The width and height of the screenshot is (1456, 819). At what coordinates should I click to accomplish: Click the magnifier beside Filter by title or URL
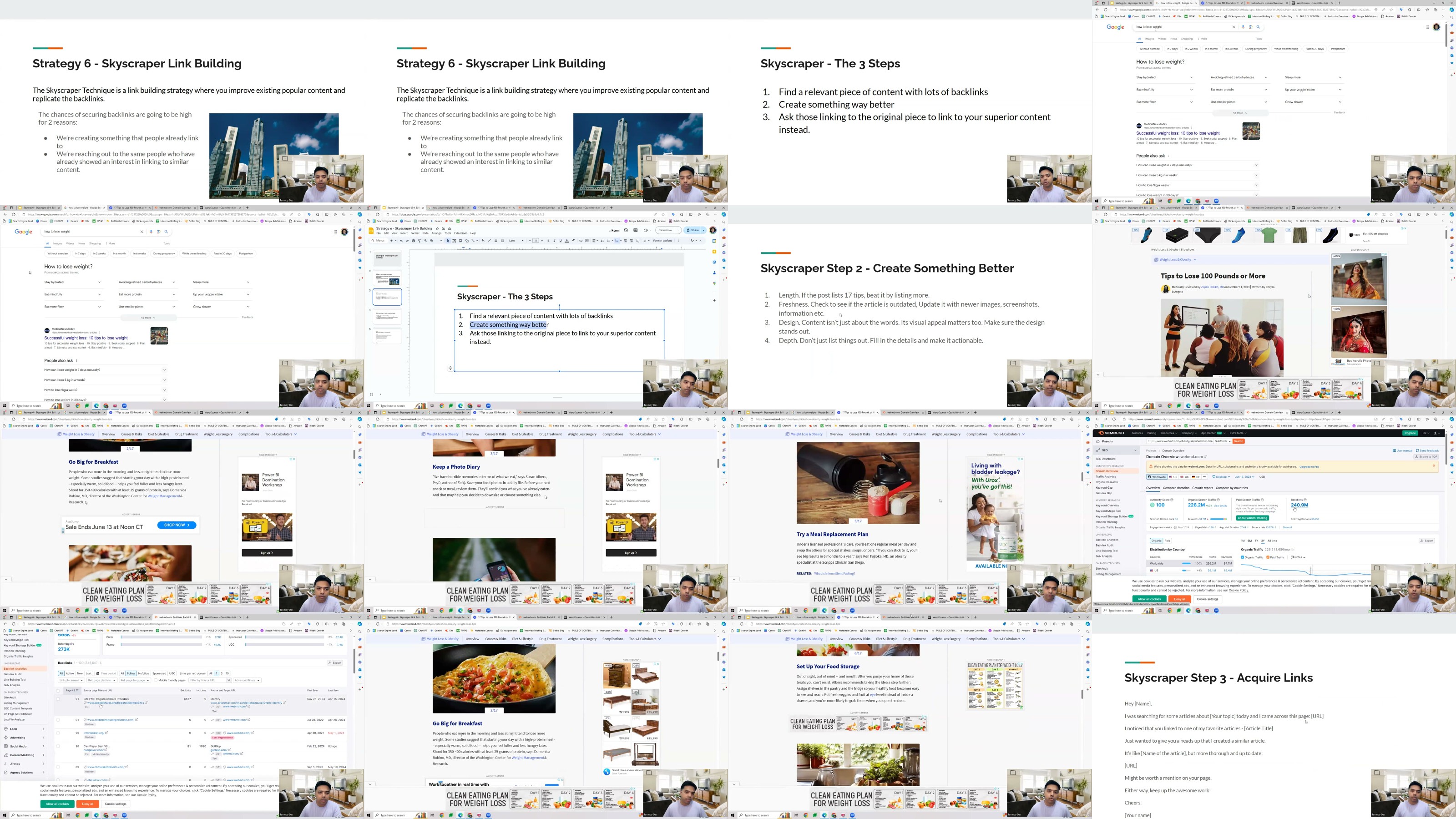click(x=229, y=681)
